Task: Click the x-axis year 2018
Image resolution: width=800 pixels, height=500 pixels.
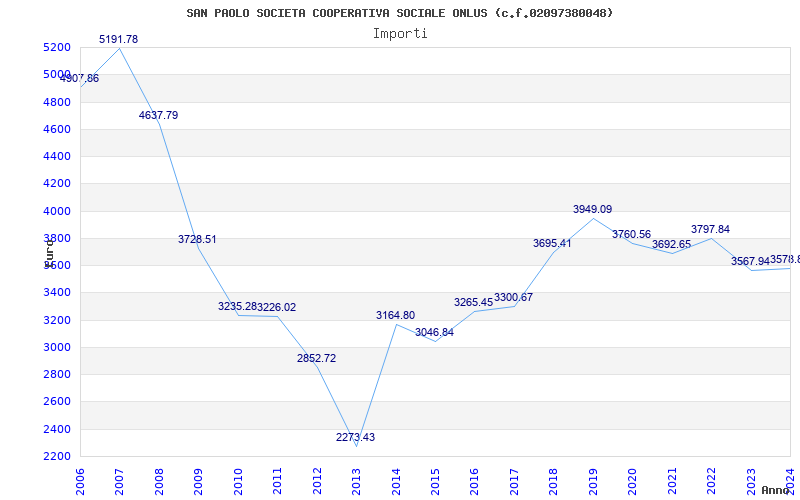Action: tap(554, 482)
